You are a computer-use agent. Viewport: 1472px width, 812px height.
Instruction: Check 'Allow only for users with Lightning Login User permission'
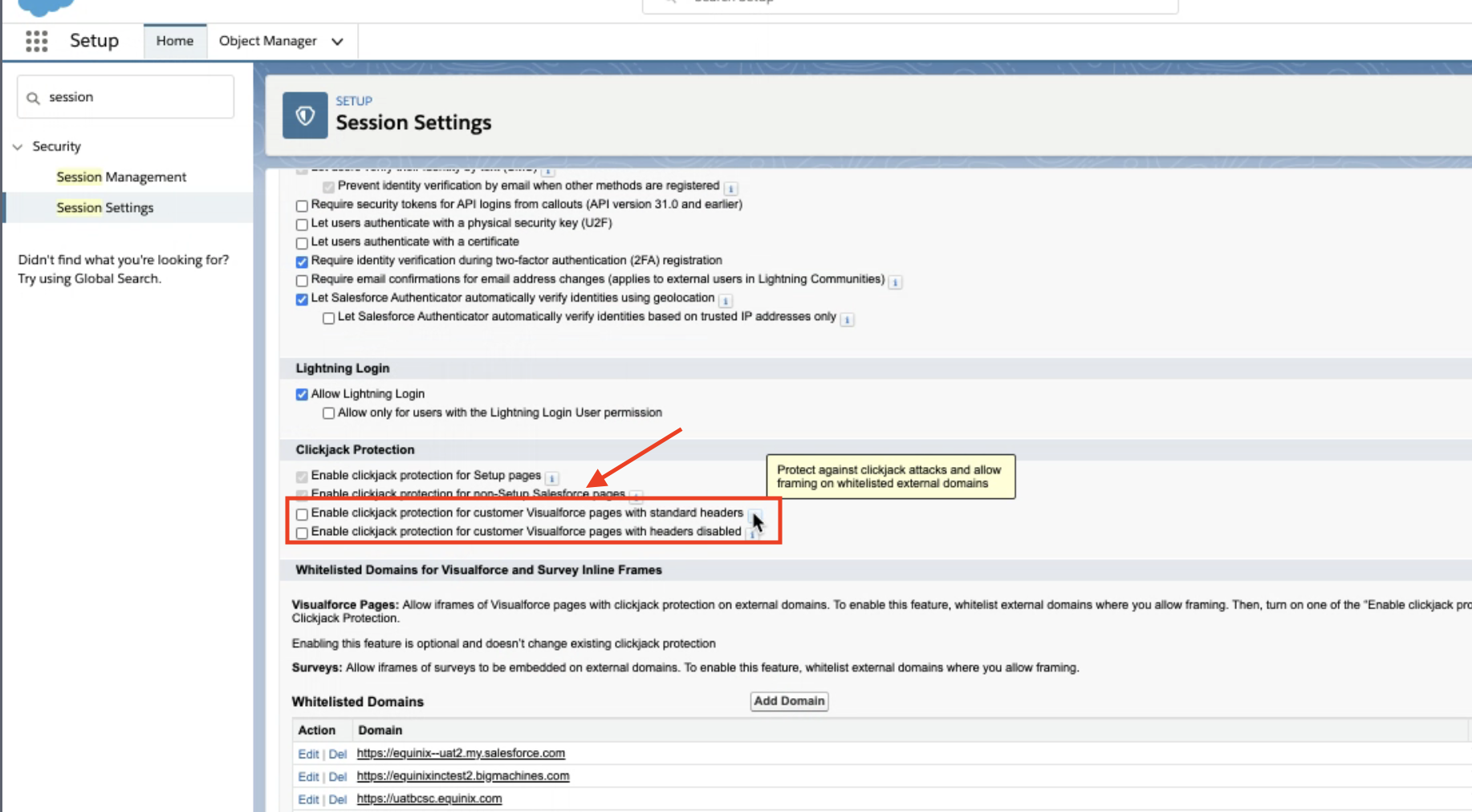click(x=328, y=413)
